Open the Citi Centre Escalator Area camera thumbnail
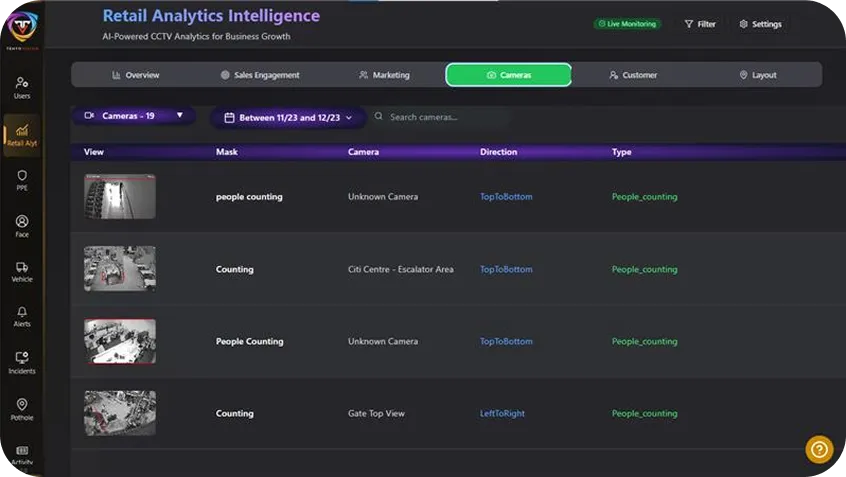This screenshot has height=477, width=846. point(120,268)
